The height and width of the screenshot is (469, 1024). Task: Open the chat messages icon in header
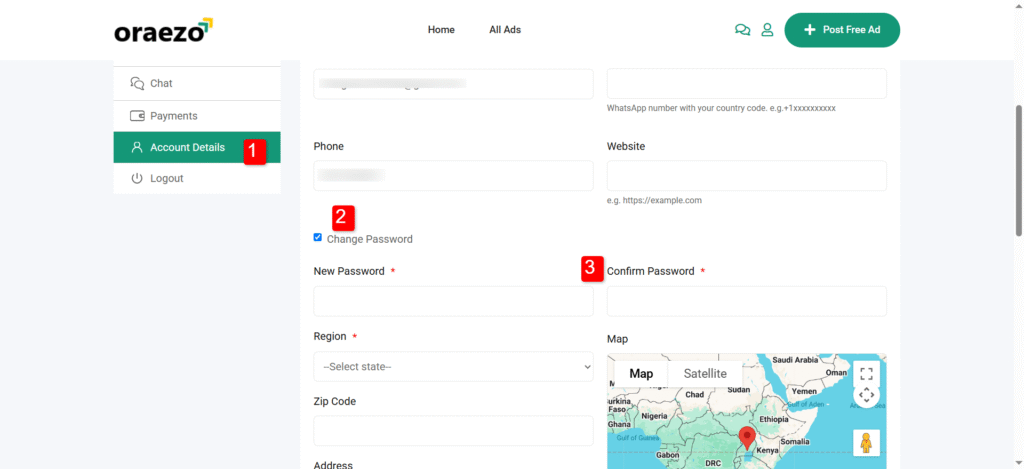742,30
